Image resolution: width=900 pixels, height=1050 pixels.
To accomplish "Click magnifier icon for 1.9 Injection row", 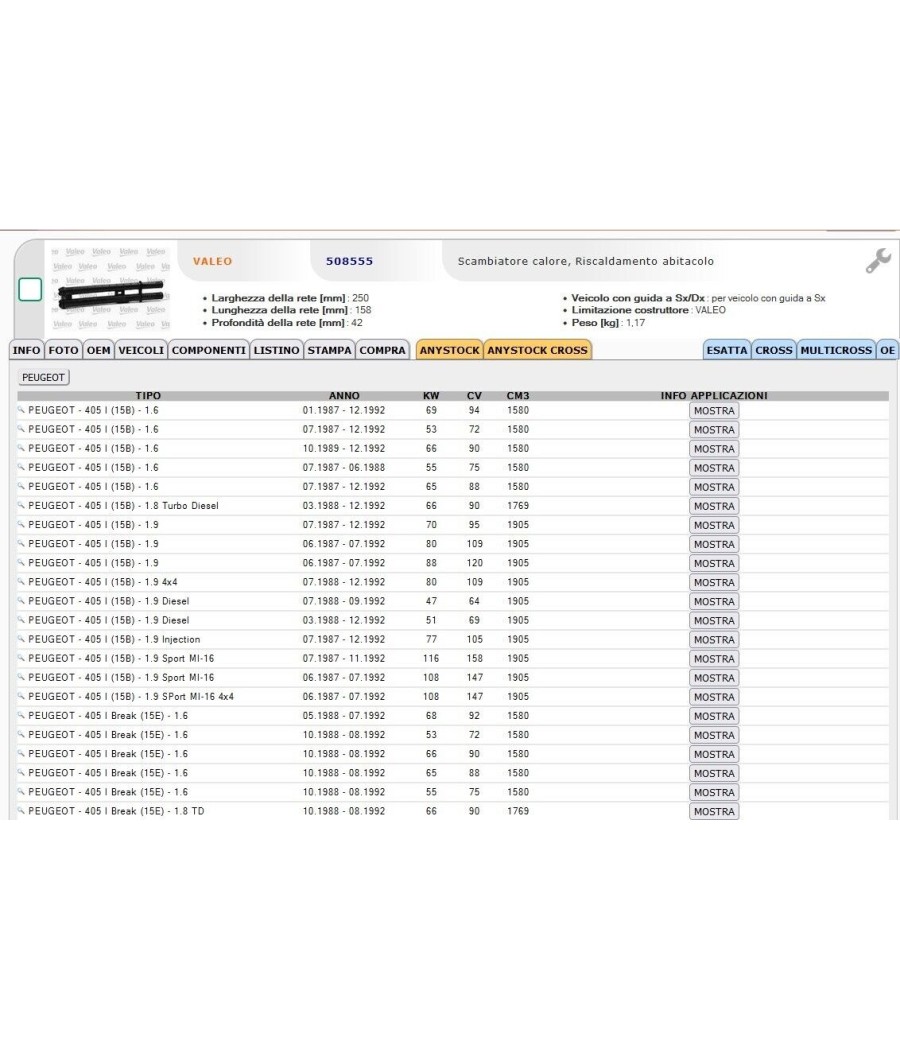I will tap(21, 639).
